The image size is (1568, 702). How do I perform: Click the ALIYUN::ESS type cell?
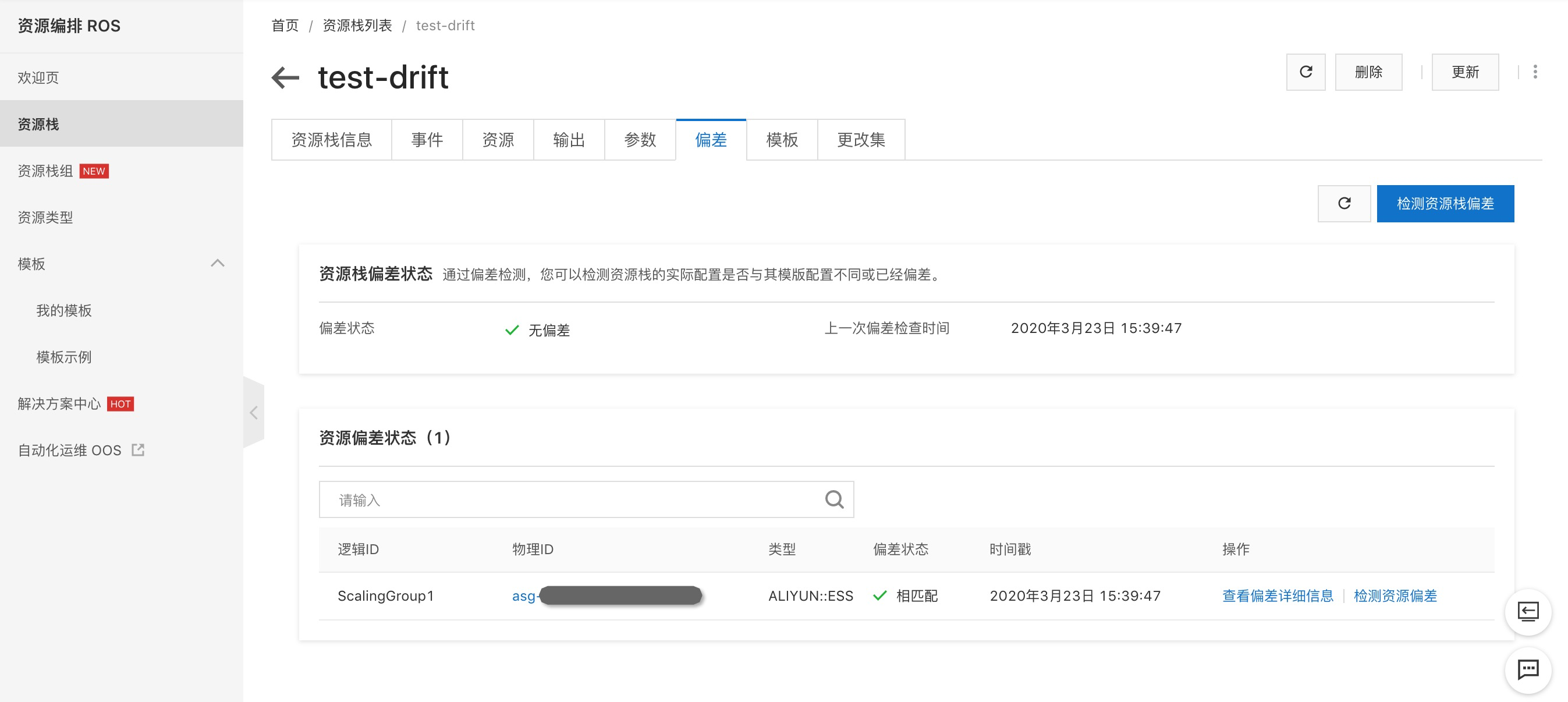[x=811, y=595]
